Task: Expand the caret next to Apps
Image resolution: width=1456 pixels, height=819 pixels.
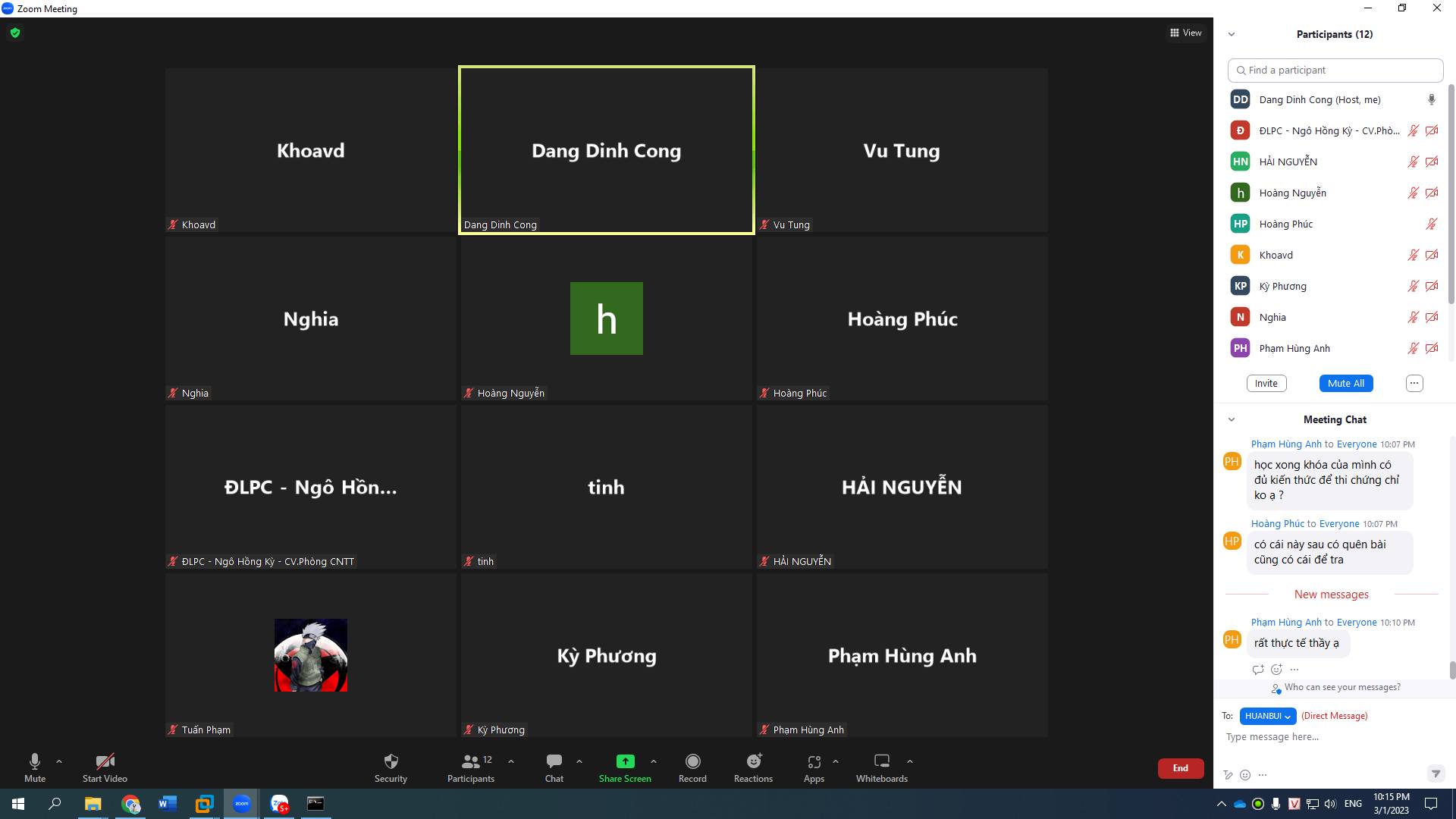Action: click(836, 761)
